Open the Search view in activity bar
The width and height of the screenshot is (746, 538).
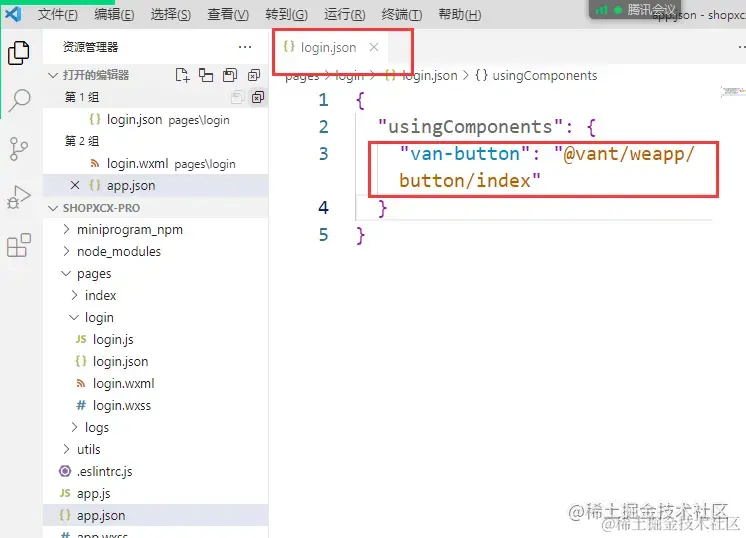coord(19,100)
